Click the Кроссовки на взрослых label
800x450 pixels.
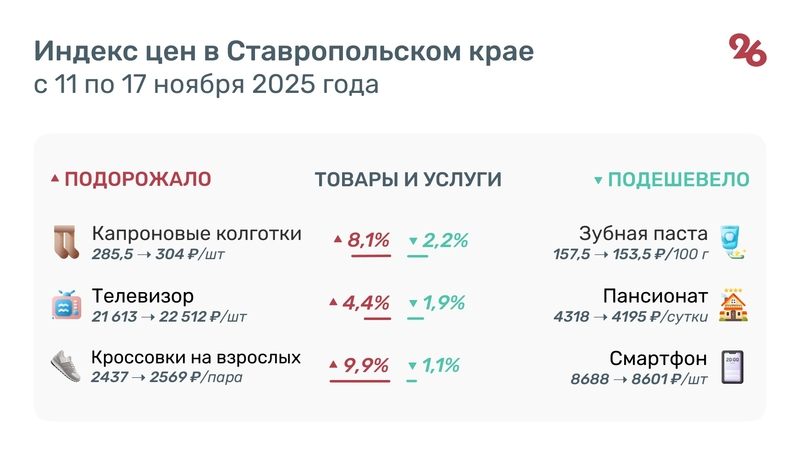[196, 357]
